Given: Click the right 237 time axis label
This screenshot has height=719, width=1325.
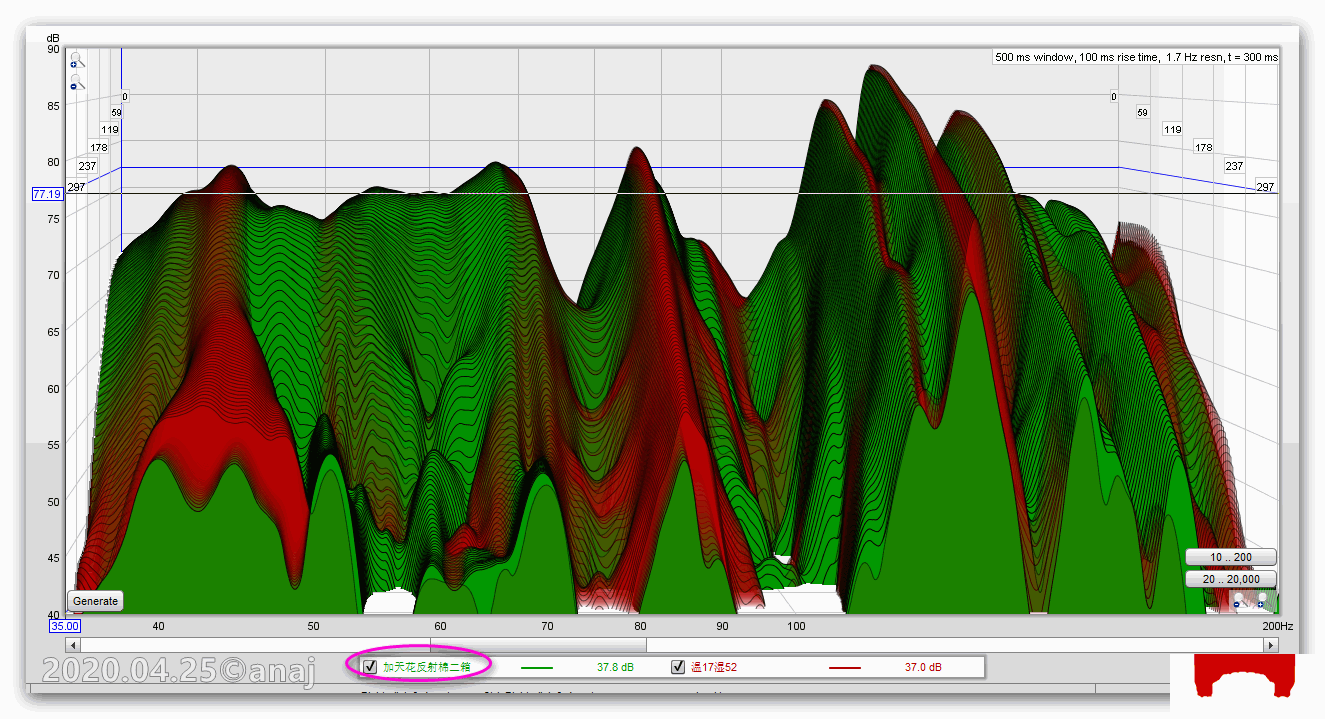Looking at the screenshot, I should coord(1234,166).
